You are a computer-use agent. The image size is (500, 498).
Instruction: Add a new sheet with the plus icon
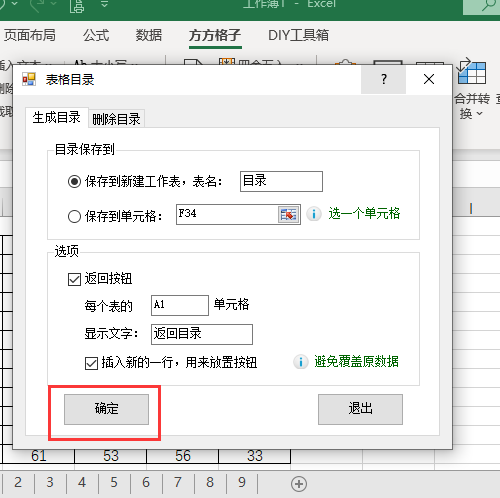[x=299, y=484]
